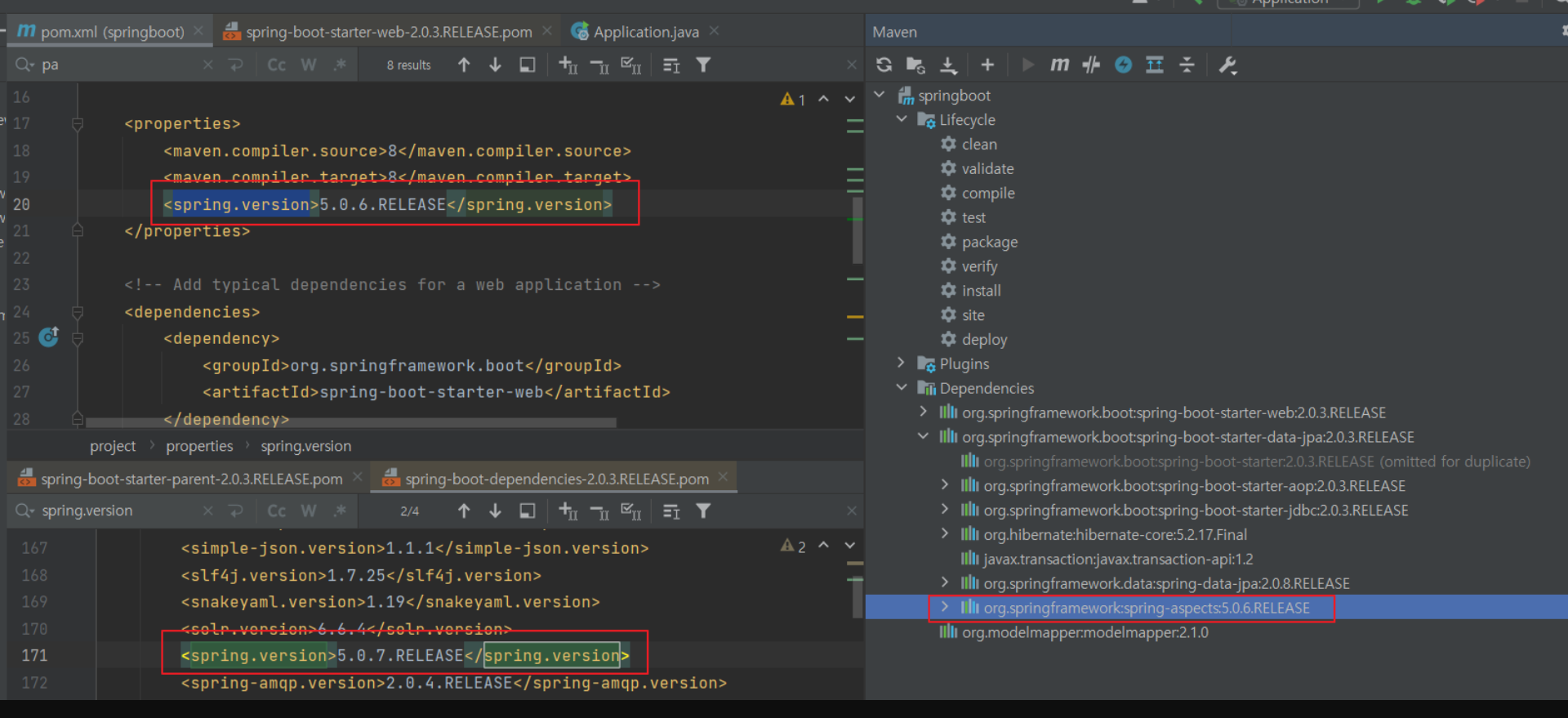Toggle Words option in top search bar
The height and width of the screenshot is (718, 1568).
(309, 65)
